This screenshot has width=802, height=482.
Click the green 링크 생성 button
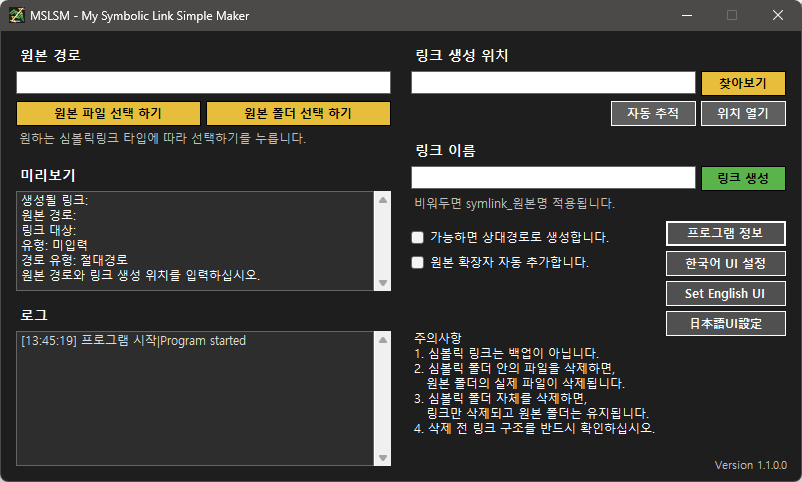[x=743, y=178]
